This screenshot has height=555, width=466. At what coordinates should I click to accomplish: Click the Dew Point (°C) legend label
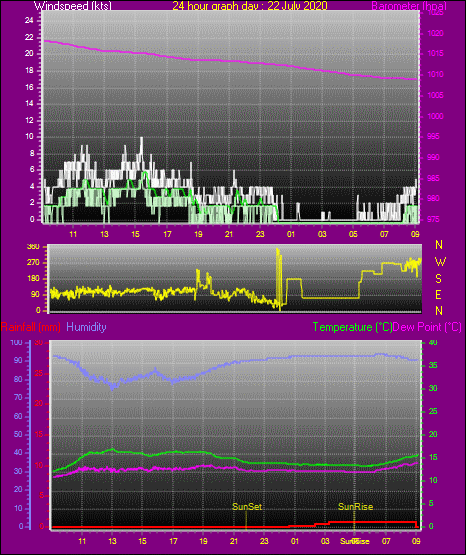(427, 327)
